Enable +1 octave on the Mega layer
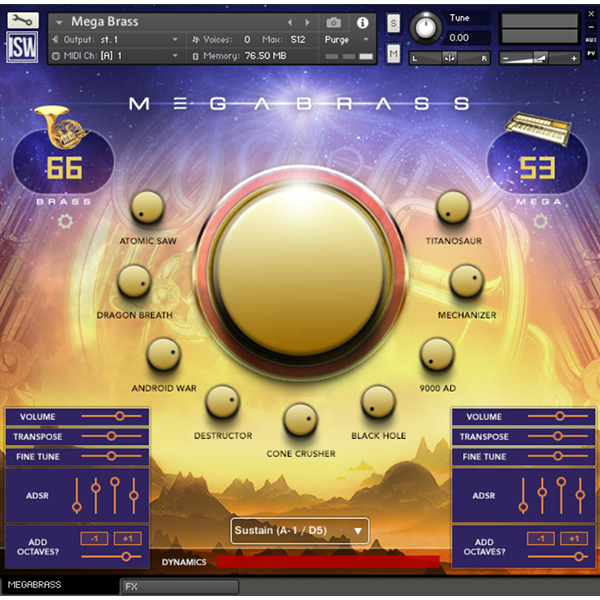Viewport: 600px width, 600px height. (x=574, y=538)
